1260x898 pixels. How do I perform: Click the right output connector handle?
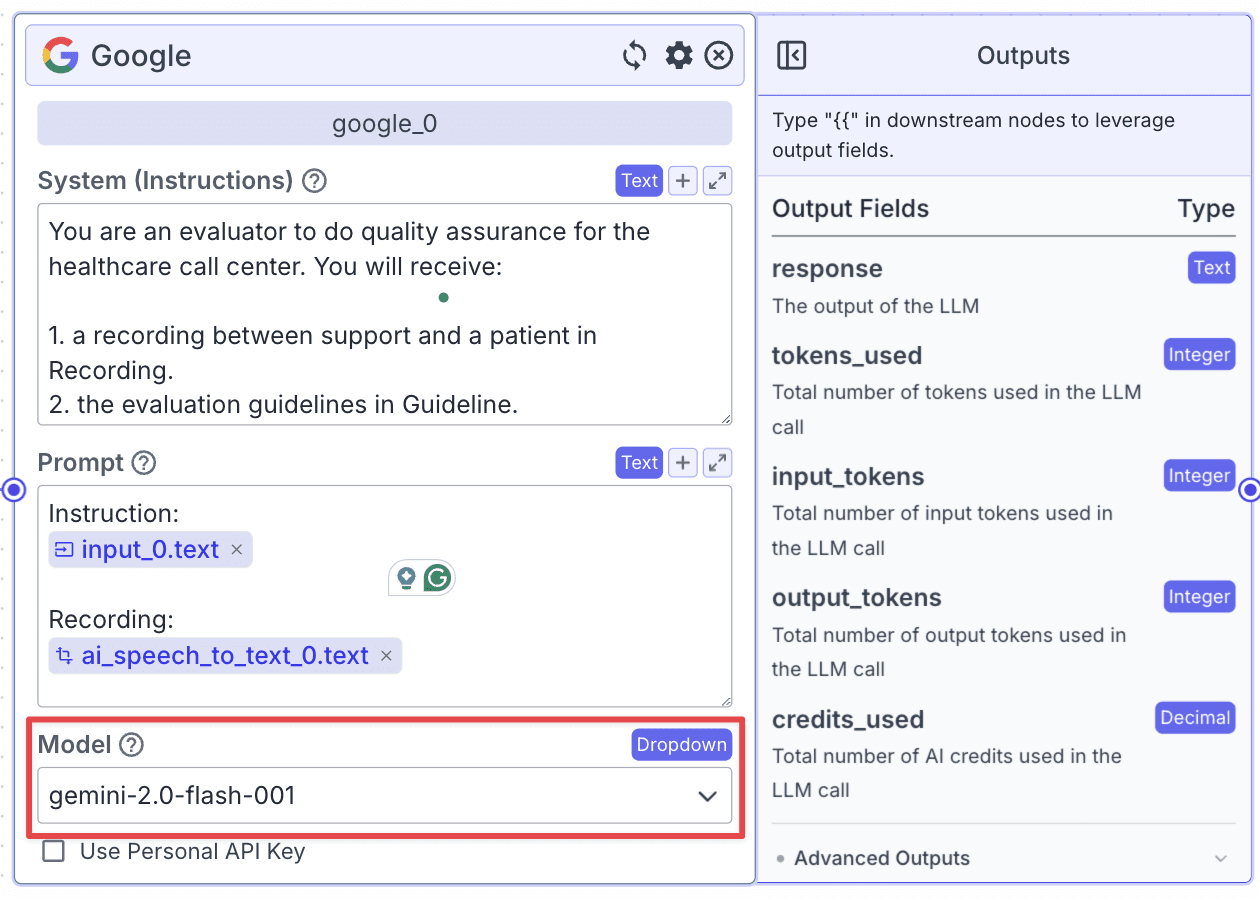[x=1249, y=490]
